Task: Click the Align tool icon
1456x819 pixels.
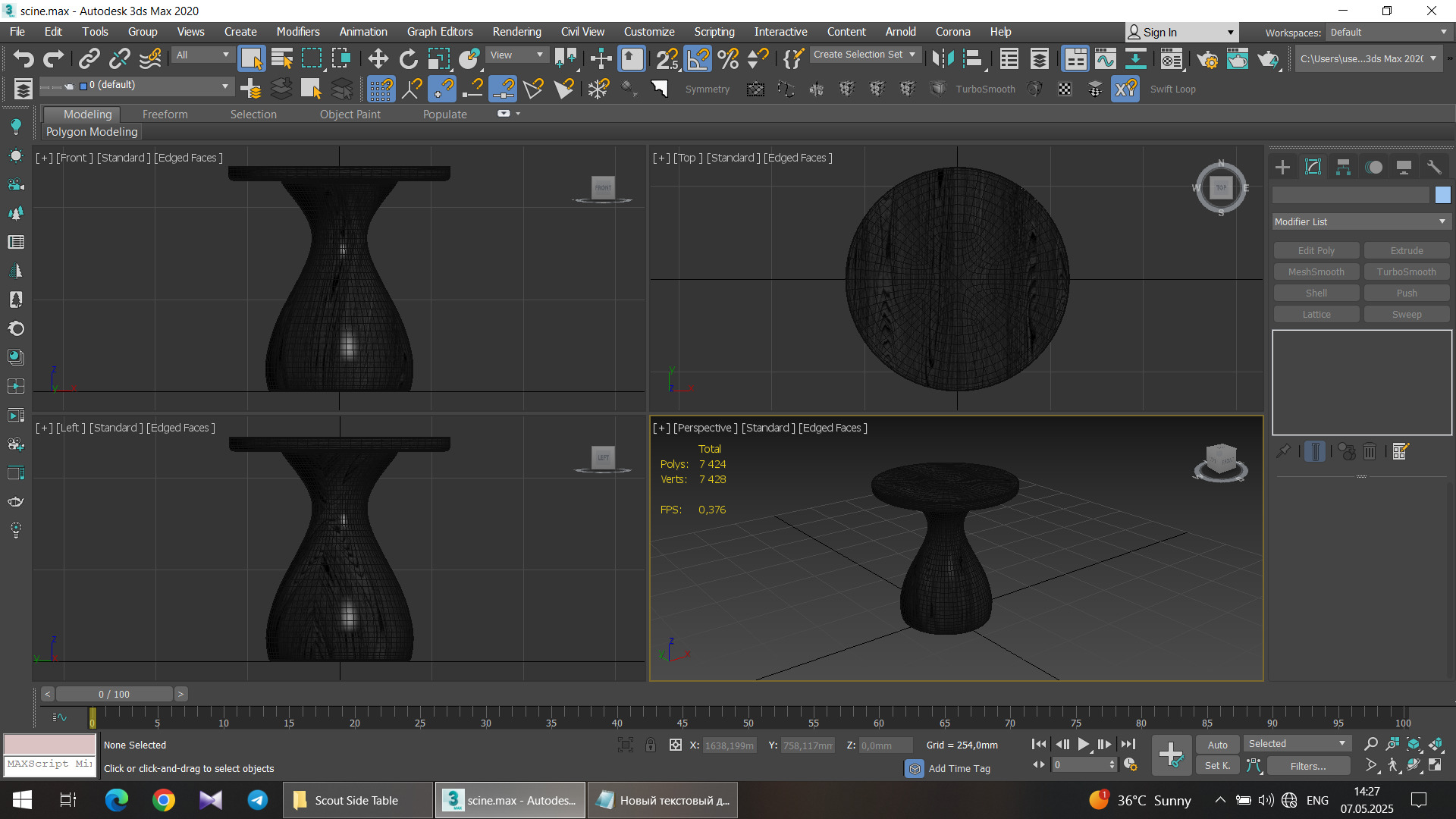Action: pos(973,58)
